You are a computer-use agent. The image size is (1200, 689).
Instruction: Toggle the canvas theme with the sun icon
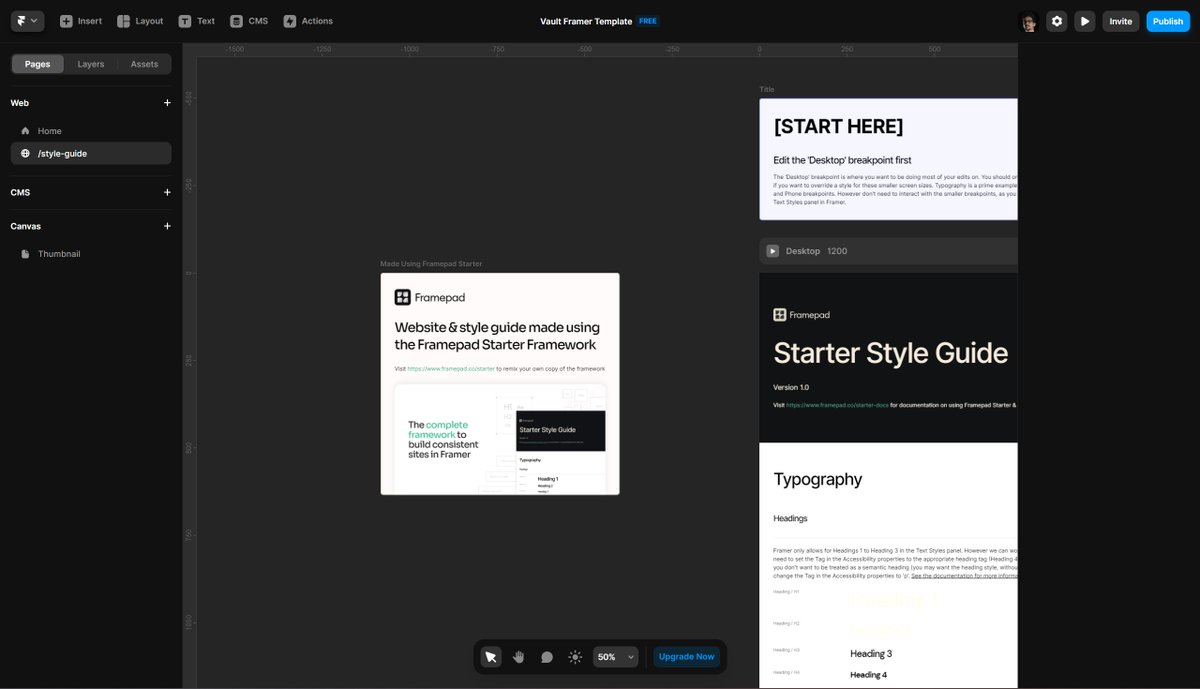point(575,657)
